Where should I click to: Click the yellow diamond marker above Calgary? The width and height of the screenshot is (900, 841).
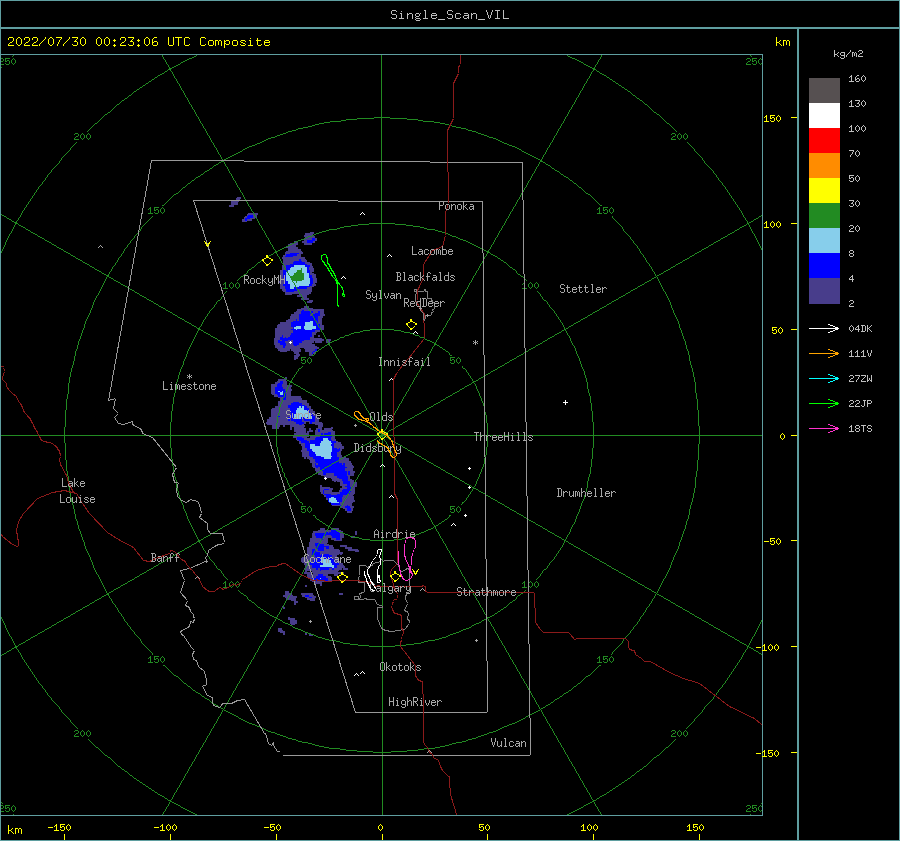click(395, 576)
